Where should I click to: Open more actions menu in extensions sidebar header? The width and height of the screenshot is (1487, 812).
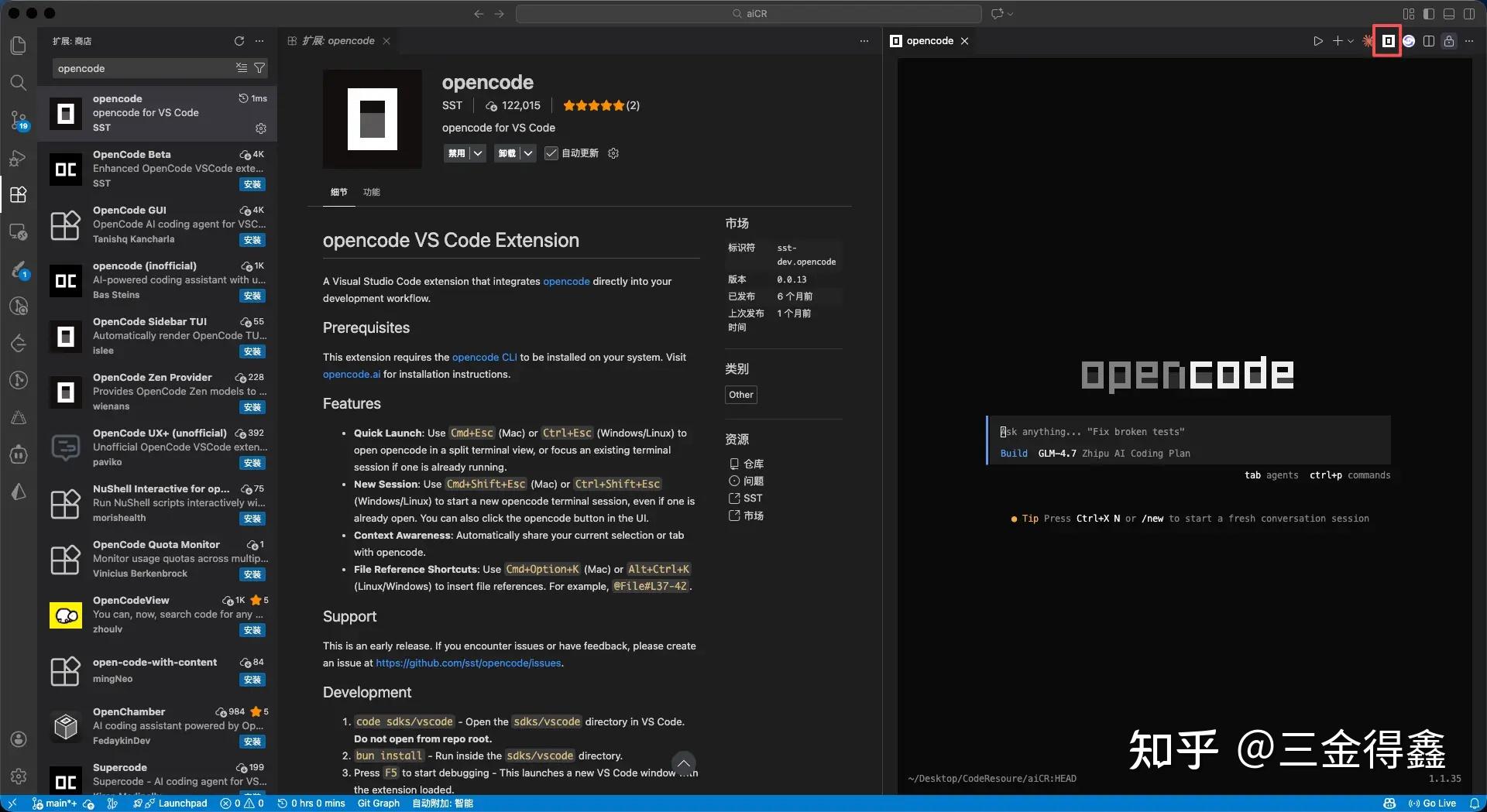259,41
